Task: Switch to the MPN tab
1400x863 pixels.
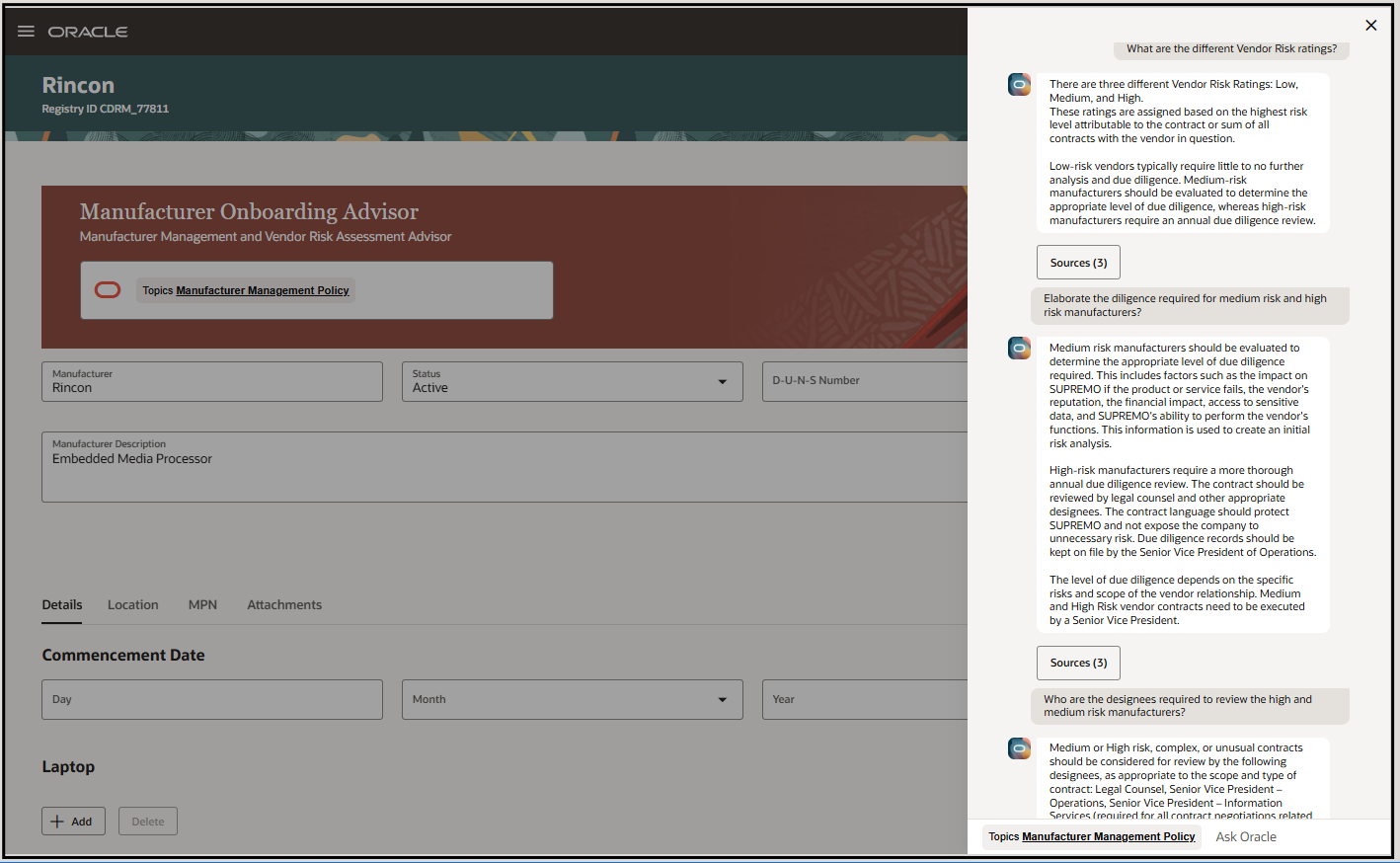Action: [202, 604]
